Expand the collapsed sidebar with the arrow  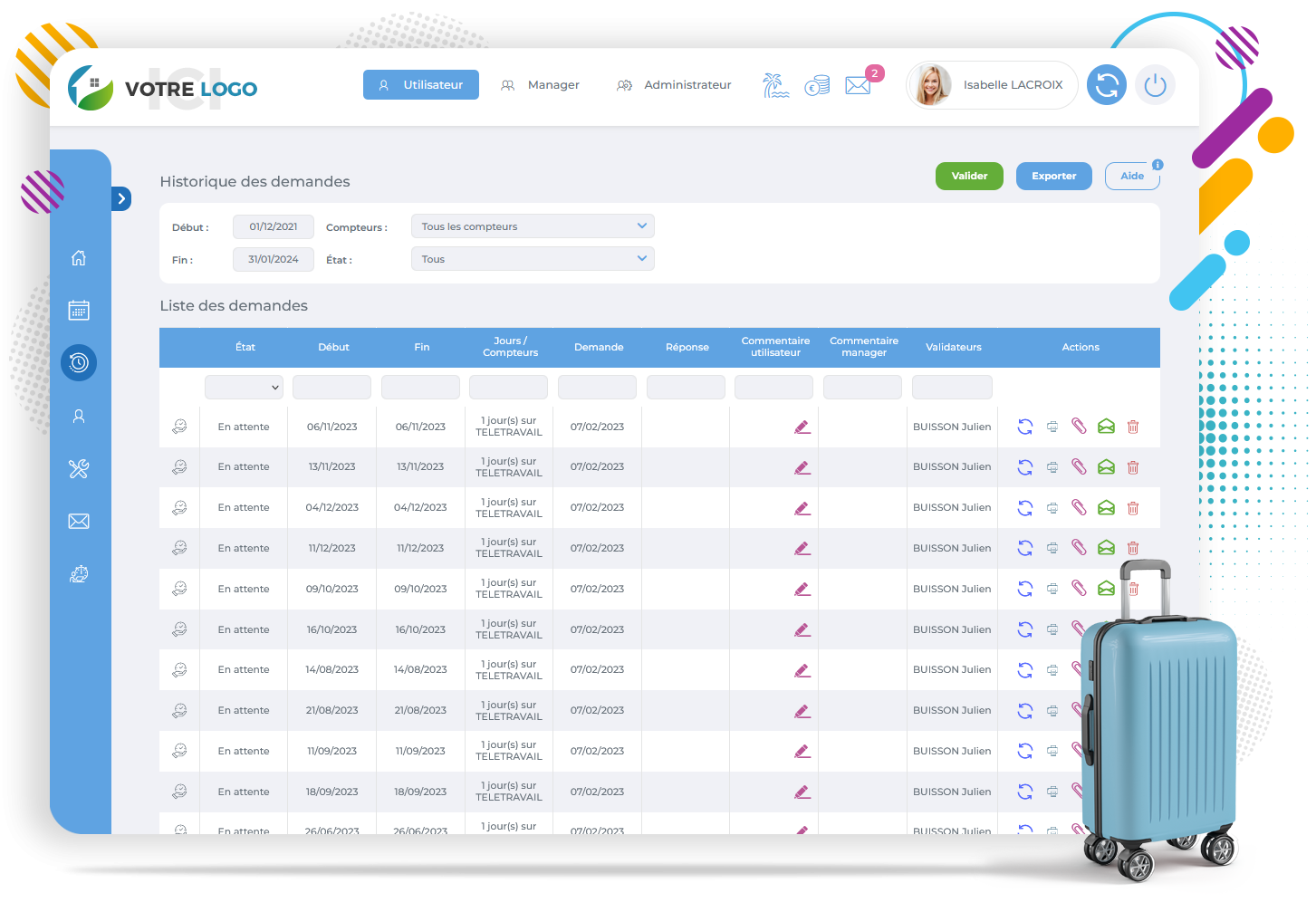pyautogui.click(x=121, y=198)
